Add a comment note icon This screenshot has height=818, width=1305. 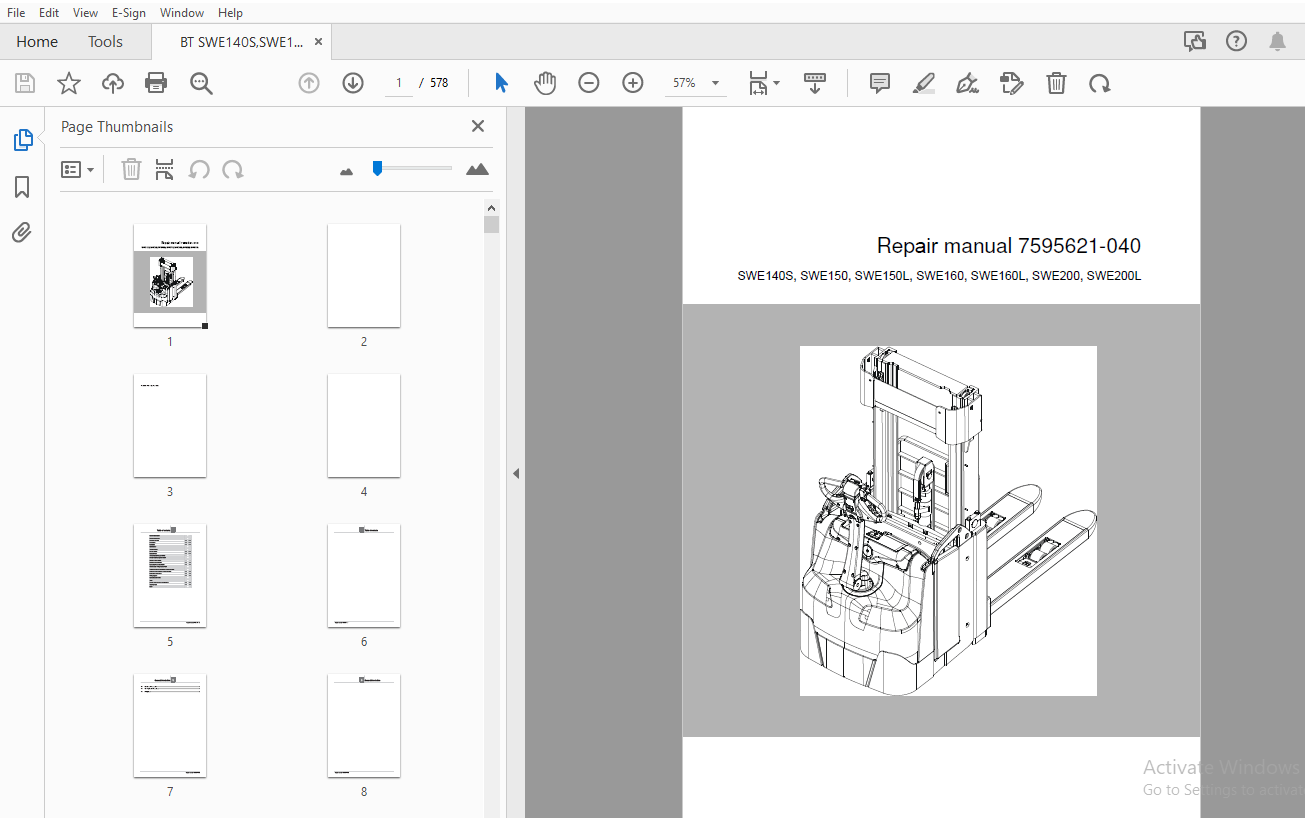point(880,83)
